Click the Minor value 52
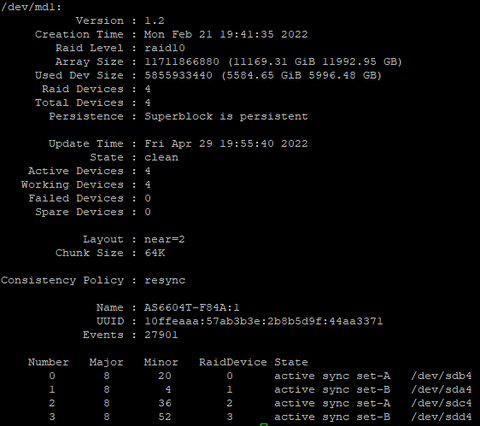Screen dimensions: 480x426 pos(165,417)
